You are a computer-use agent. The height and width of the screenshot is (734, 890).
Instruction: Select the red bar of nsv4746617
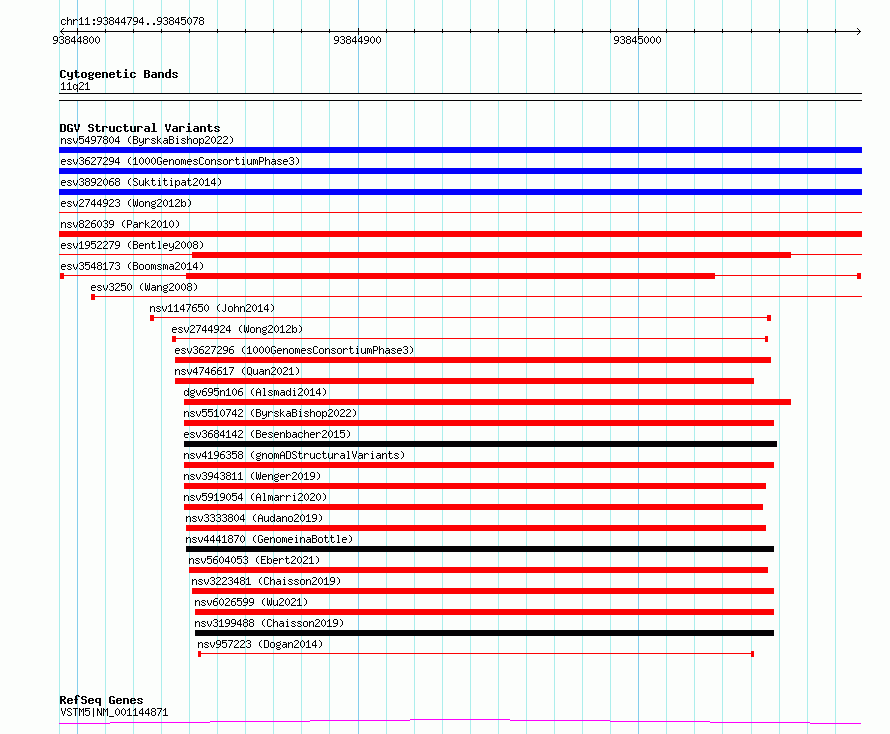[x=464, y=381]
